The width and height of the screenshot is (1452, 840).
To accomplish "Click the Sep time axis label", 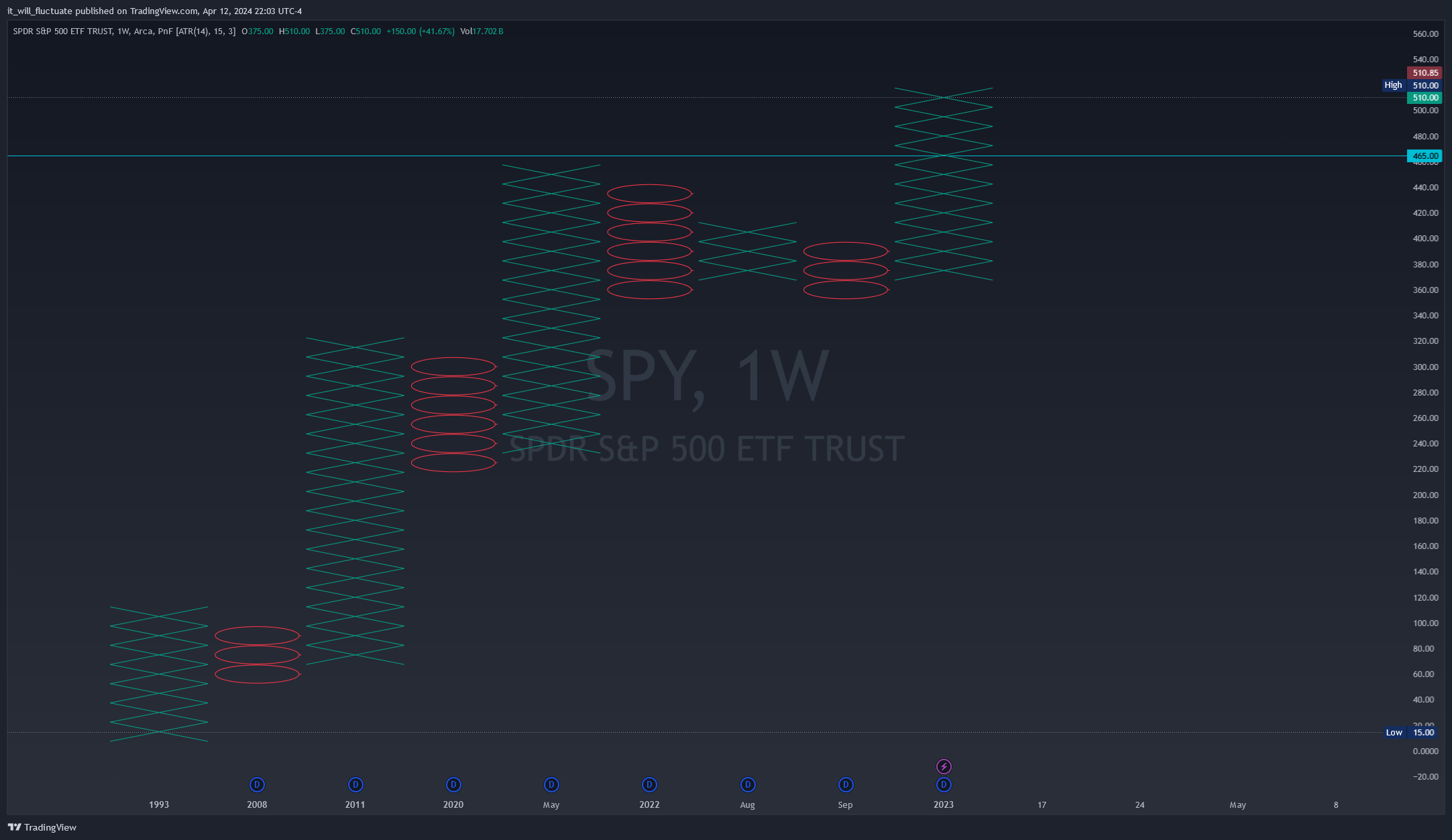I will 846,804.
